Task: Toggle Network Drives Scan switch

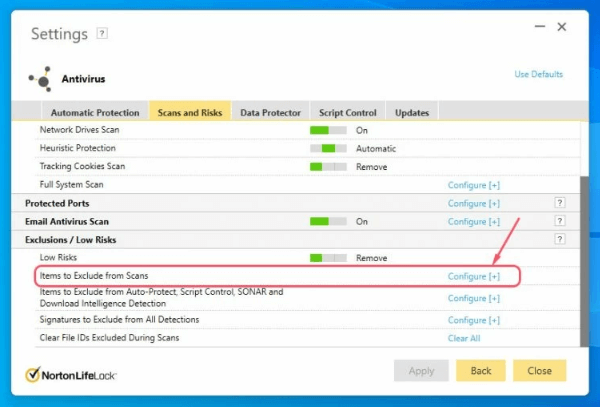Action: point(327,130)
